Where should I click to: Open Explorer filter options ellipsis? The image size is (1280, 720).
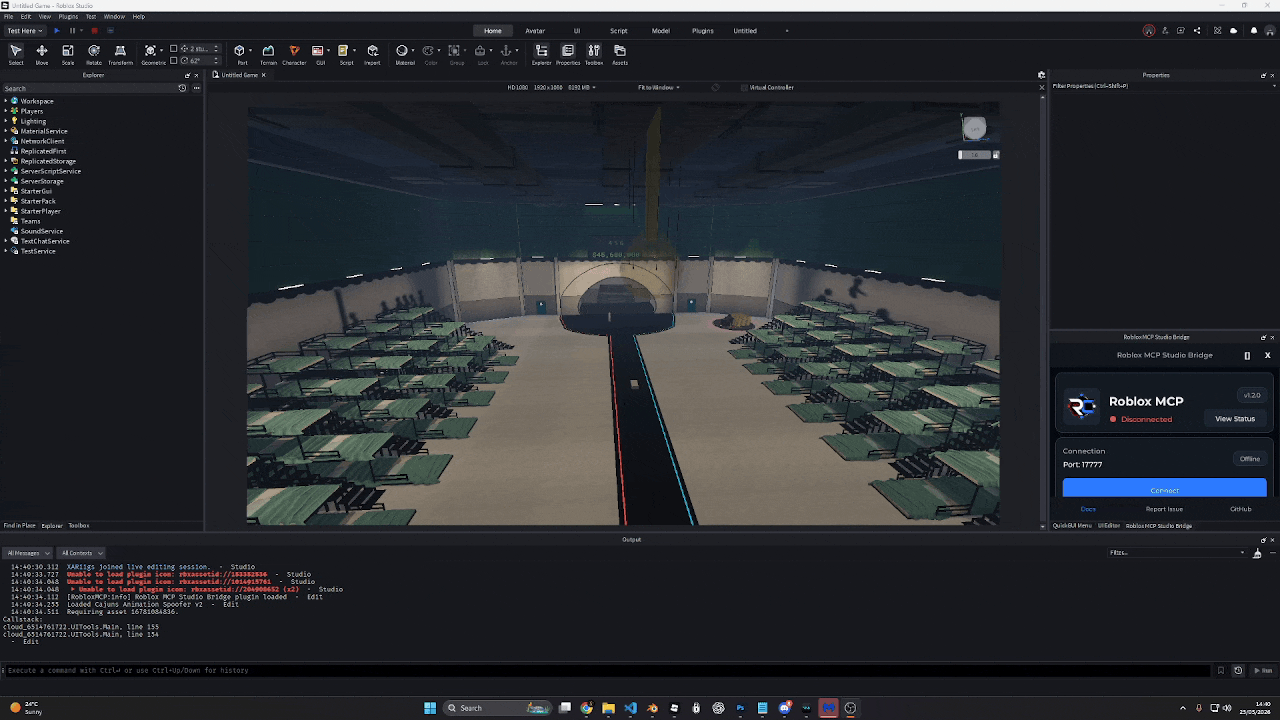196,88
